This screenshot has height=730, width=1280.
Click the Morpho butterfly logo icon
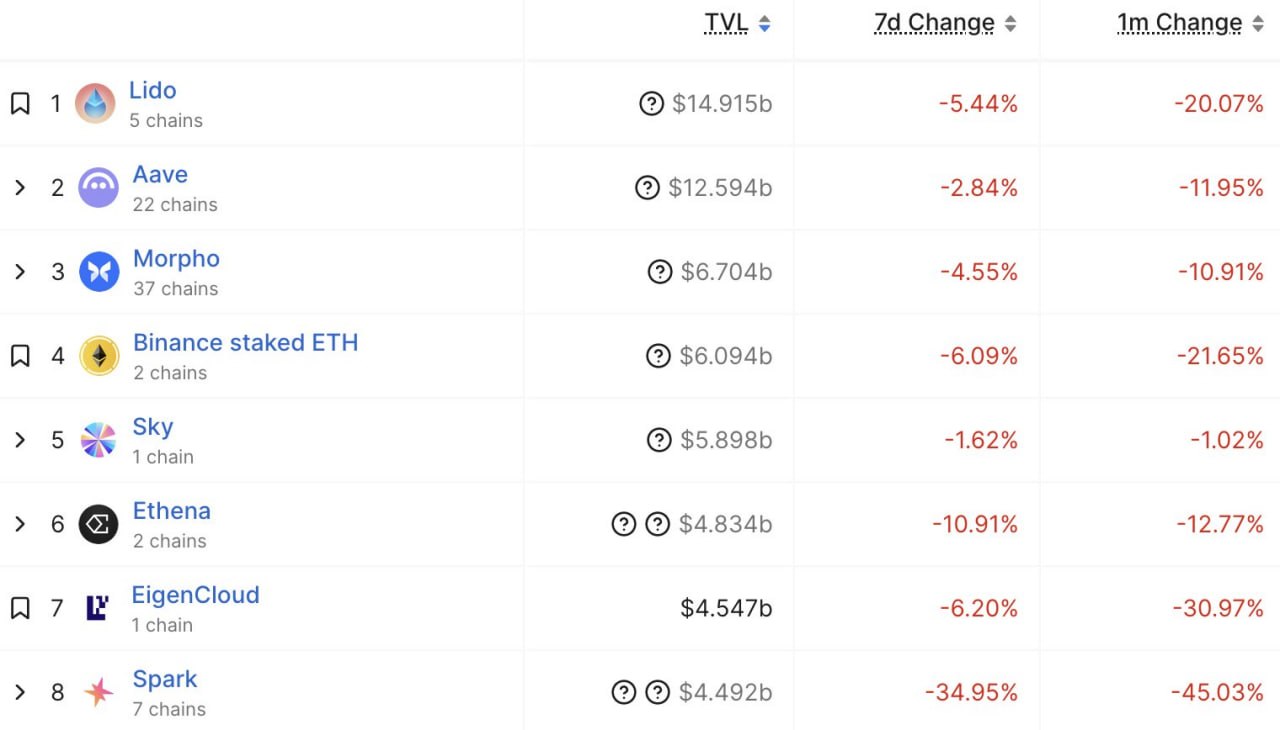tap(99, 271)
